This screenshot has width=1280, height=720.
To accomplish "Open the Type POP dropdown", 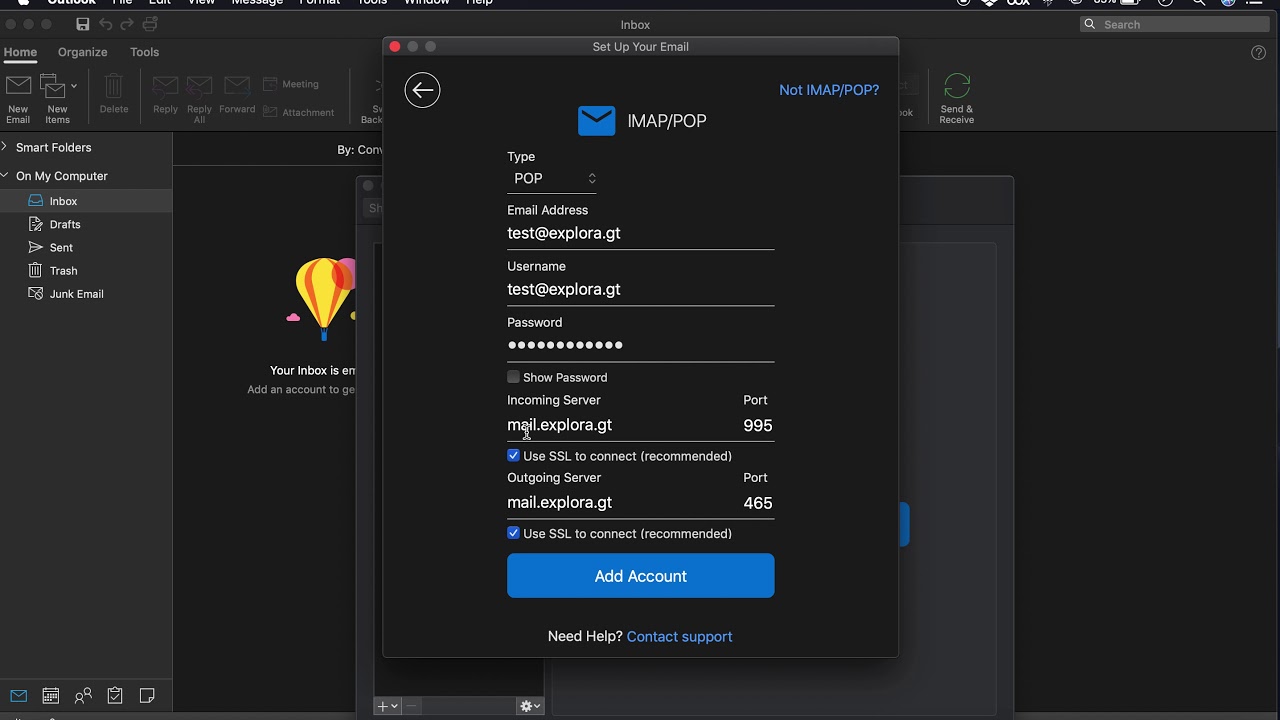I will point(554,179).
